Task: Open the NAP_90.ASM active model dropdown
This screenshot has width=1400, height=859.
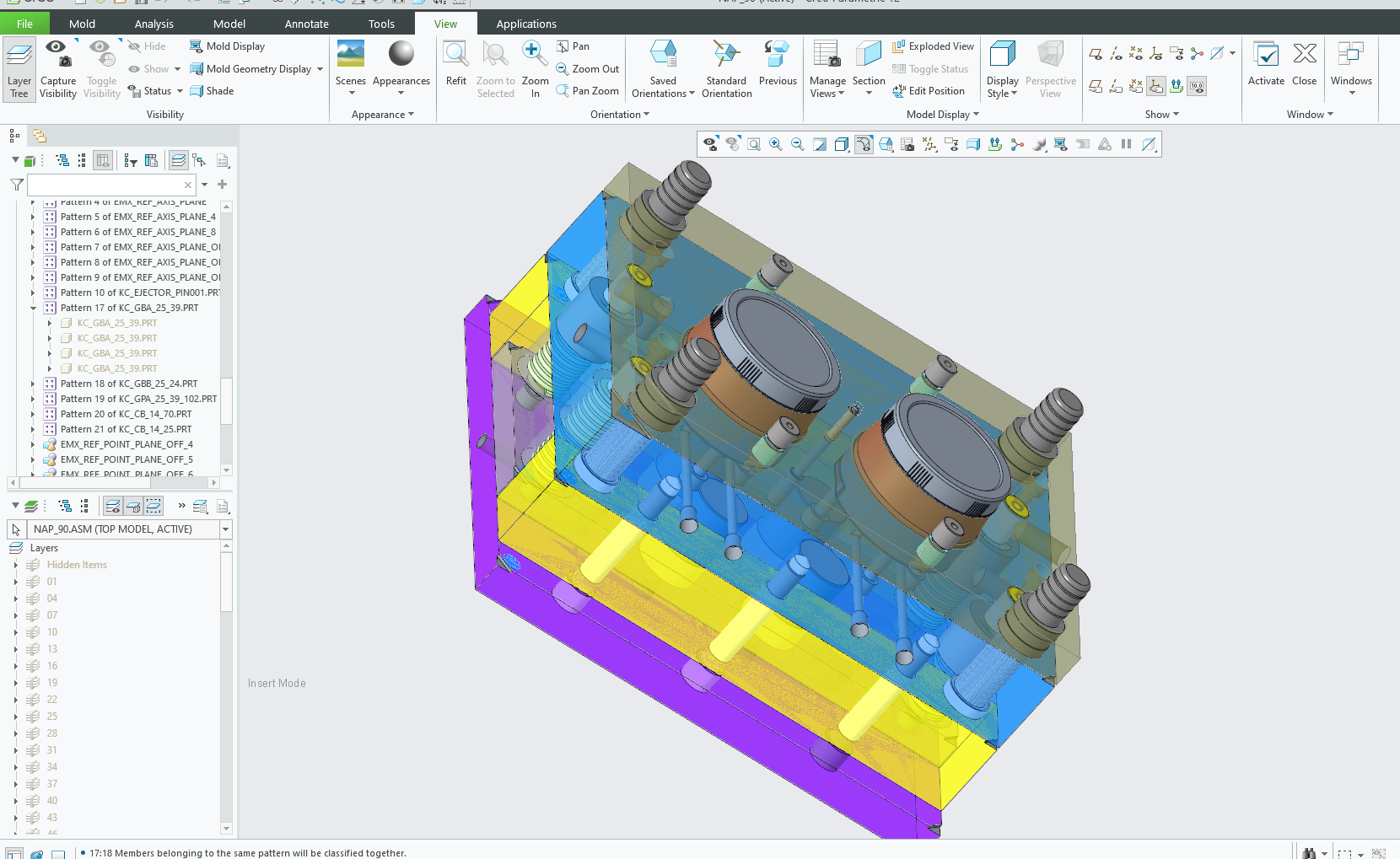Action: [x=225, y=529]
